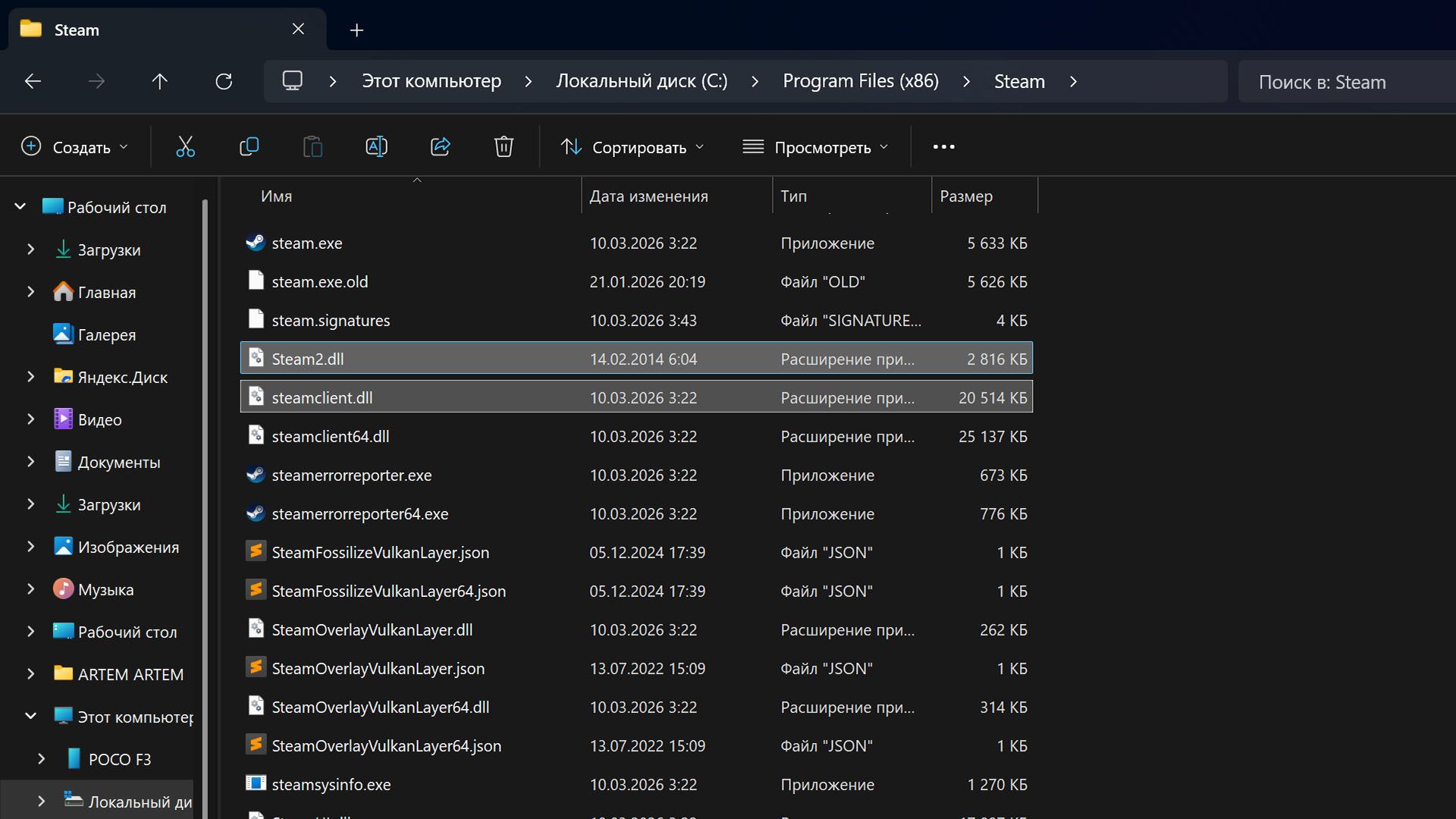This screenshot has width=1456, height=819.
Task: Navigate back with the left arrow
Action: (33, 81)
